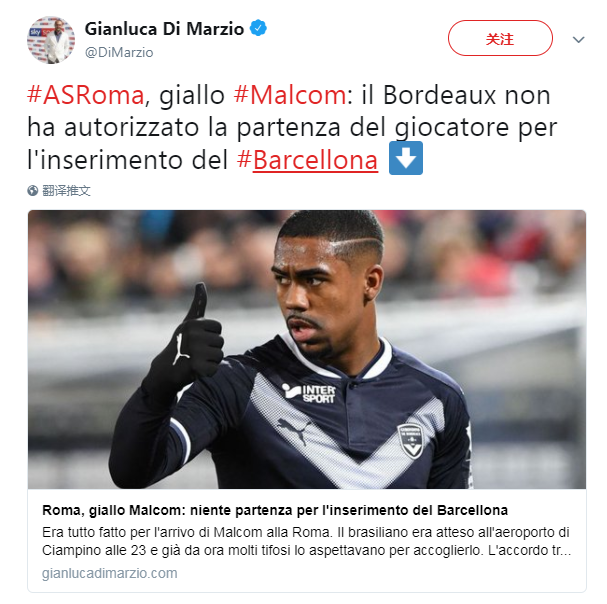Viewport: 607px width, 604px height.
Task: Open the @DiMarzio handle
Action: coord(119,52)
